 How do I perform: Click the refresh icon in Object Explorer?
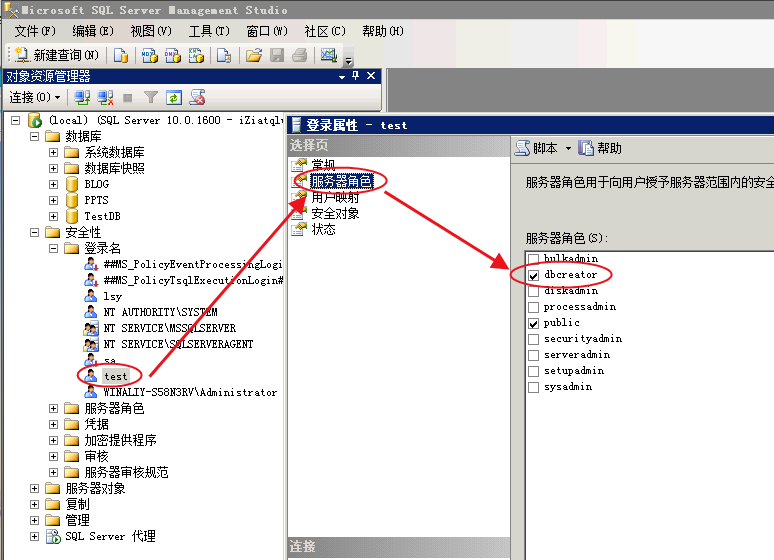point(174,97)
